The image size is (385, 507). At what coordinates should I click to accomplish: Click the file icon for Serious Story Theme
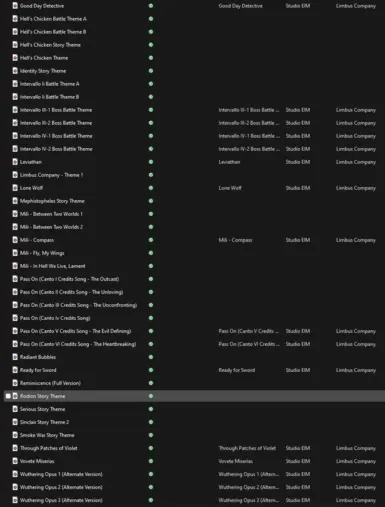coord(15,409)
